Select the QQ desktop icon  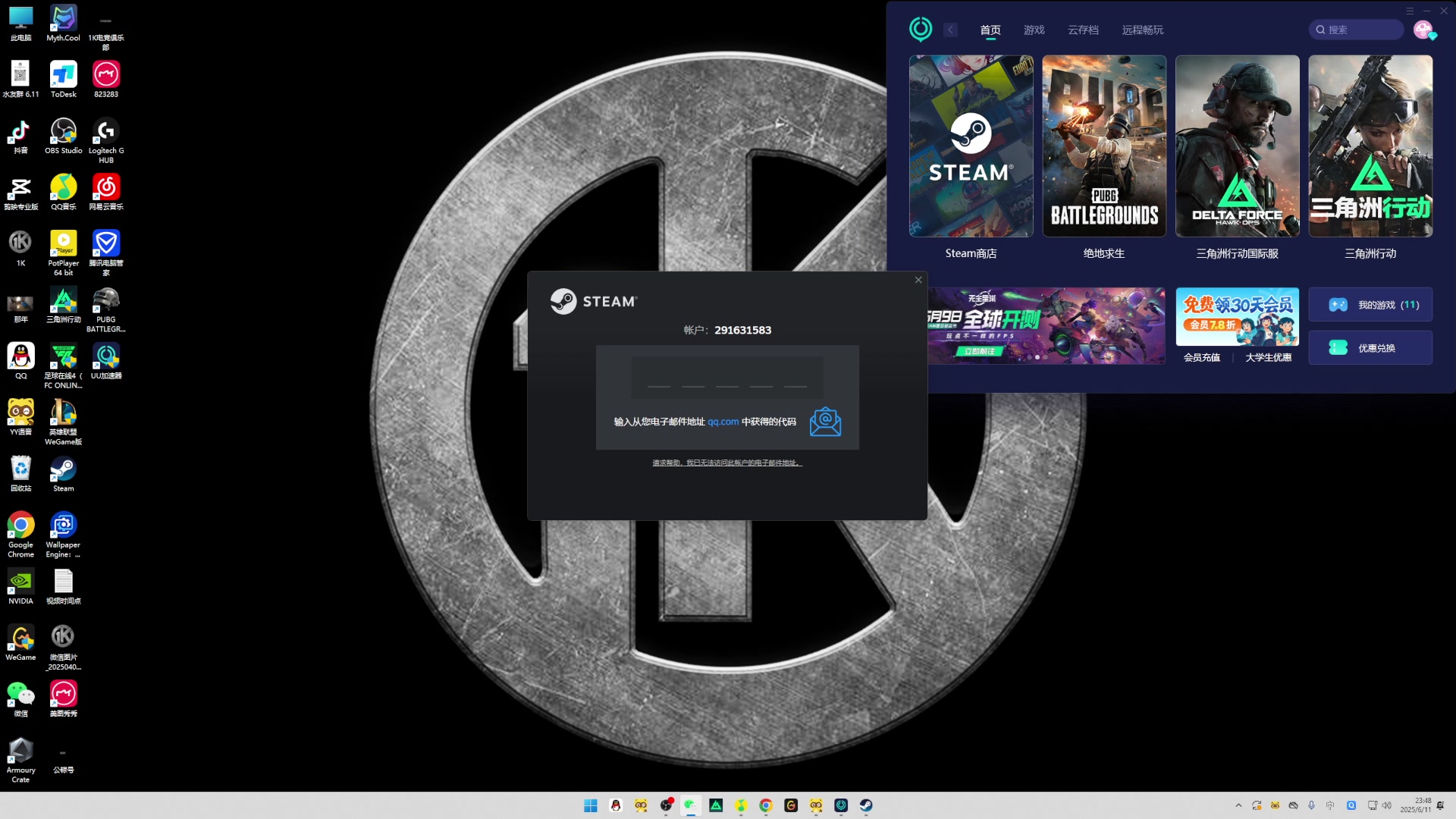[20, 361]
